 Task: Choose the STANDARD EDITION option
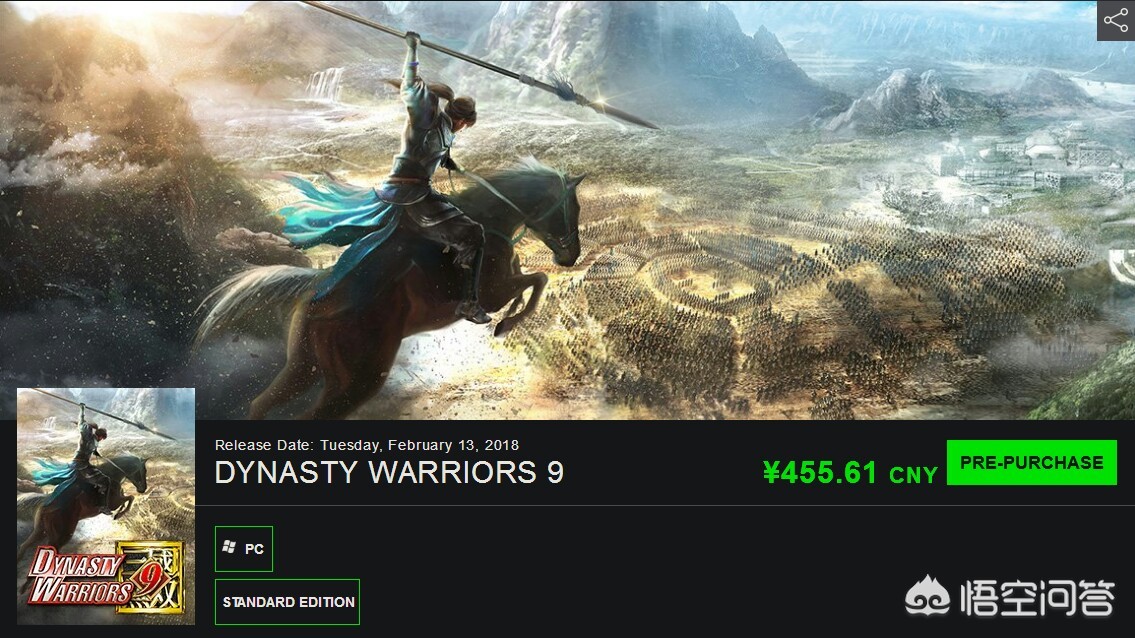tap(287, 602)
